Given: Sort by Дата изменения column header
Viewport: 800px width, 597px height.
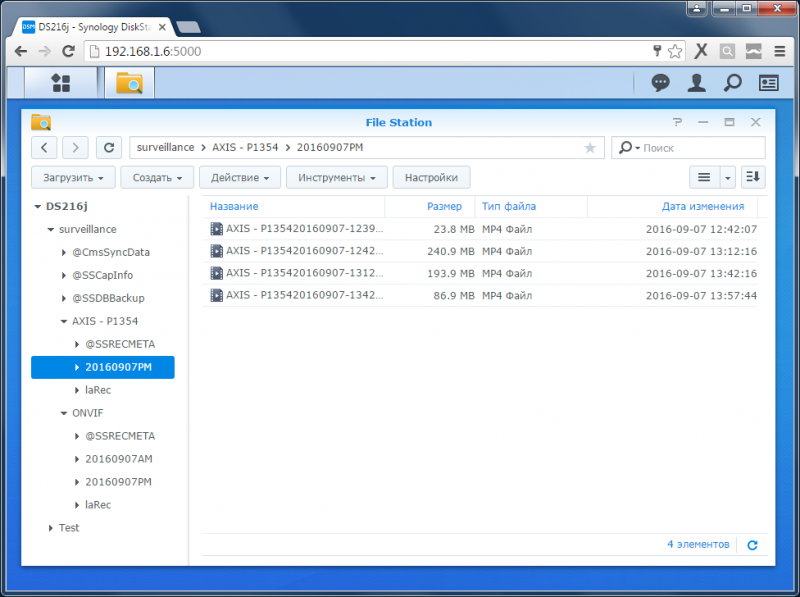Looking at the screenshot, I should (x=703, y=206).
